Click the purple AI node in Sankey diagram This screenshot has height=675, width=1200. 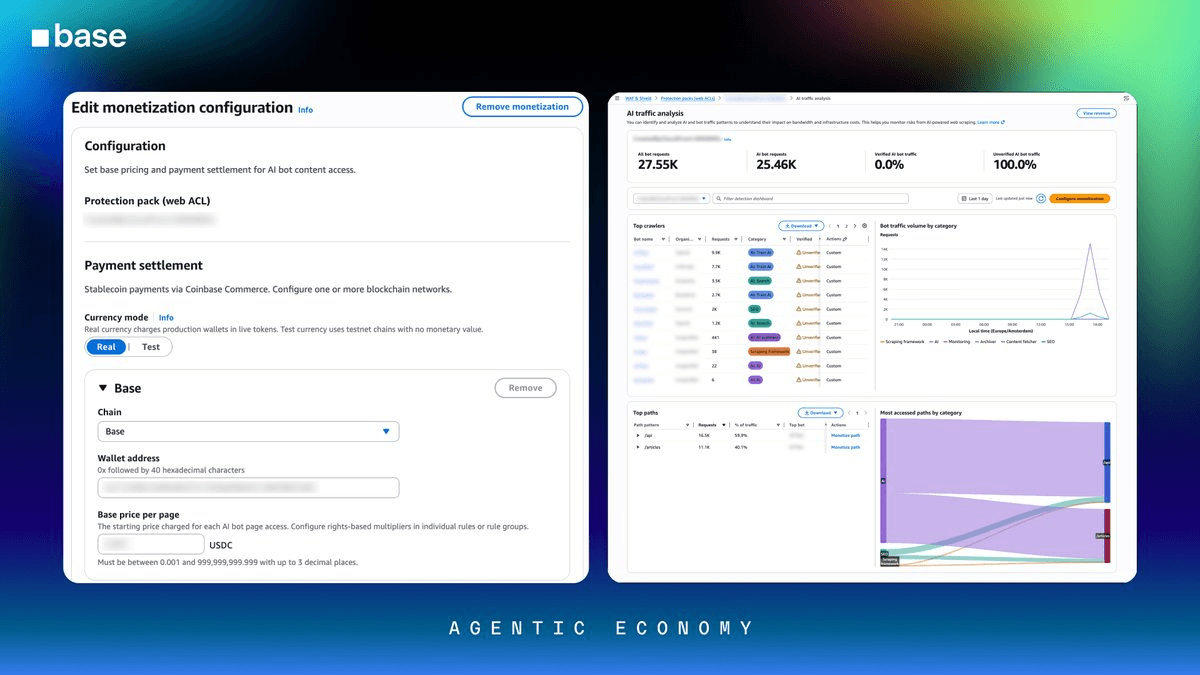click(883, 481)
